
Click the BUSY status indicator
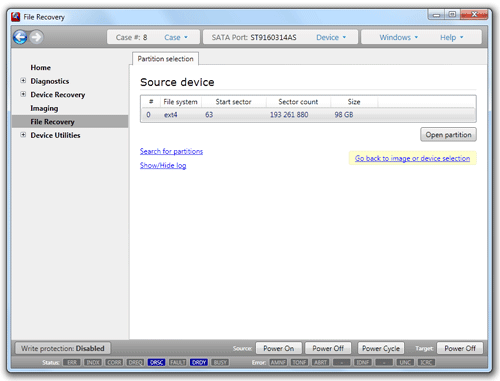tap(220, 362)
